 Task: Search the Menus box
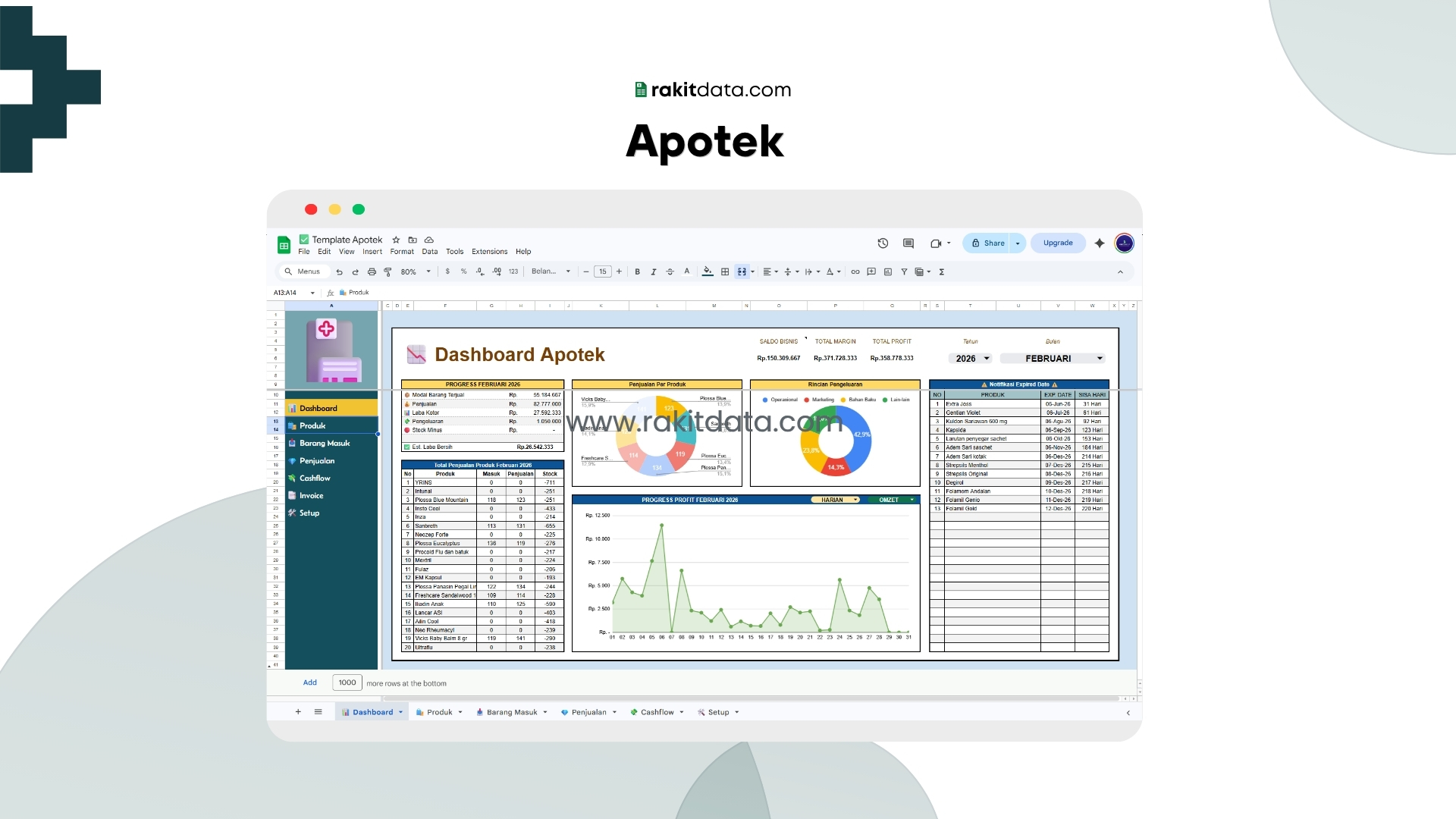pyautogui.click(x=303, y=271)
